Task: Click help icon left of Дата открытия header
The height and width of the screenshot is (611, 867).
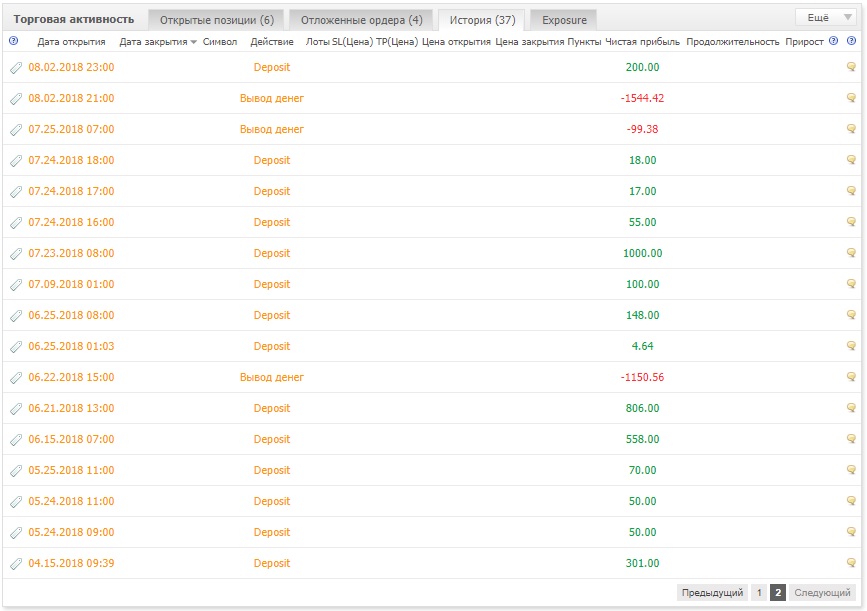Action: [x=14, y=41]
